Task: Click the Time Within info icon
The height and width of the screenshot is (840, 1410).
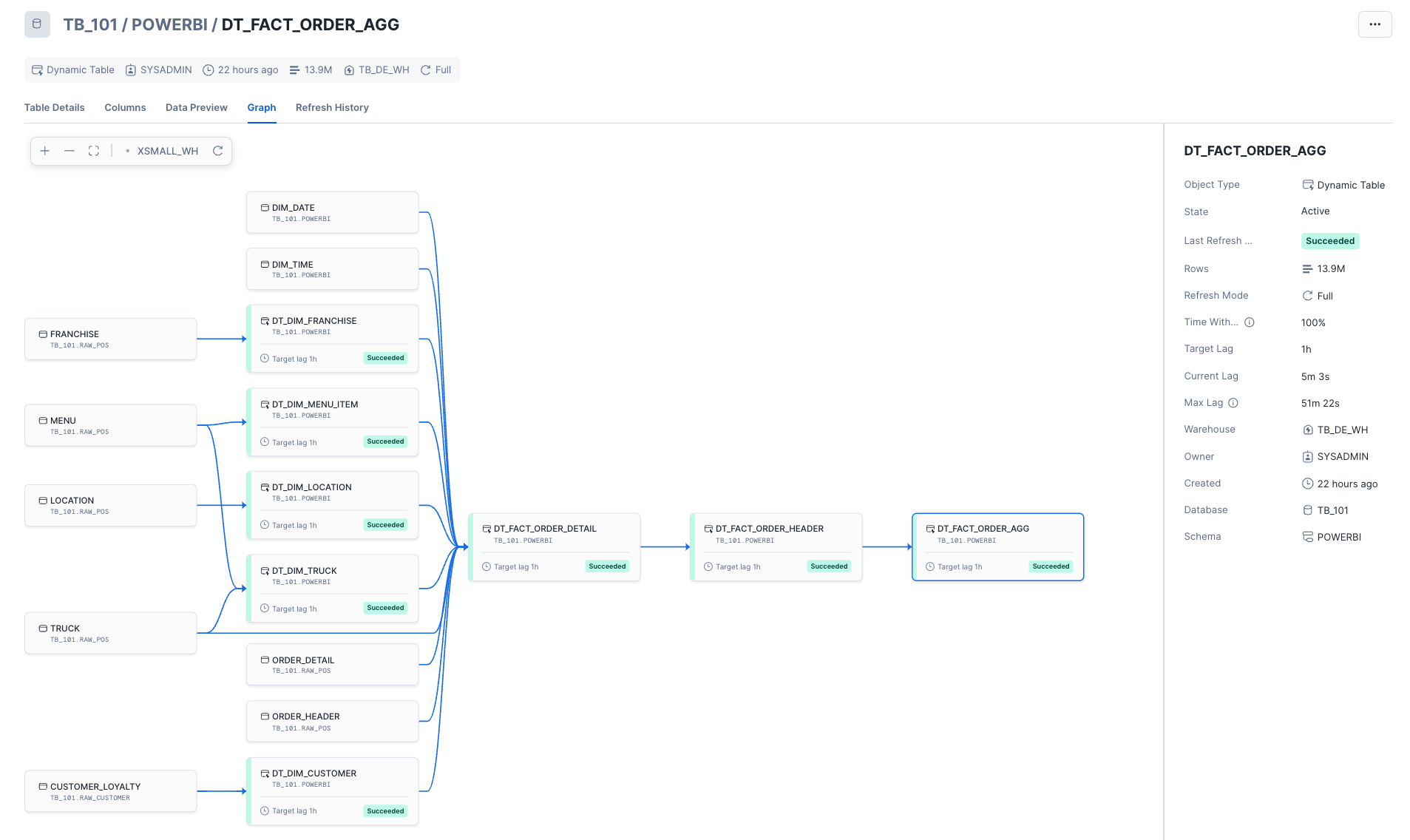Action: (x=1250, y=322)
